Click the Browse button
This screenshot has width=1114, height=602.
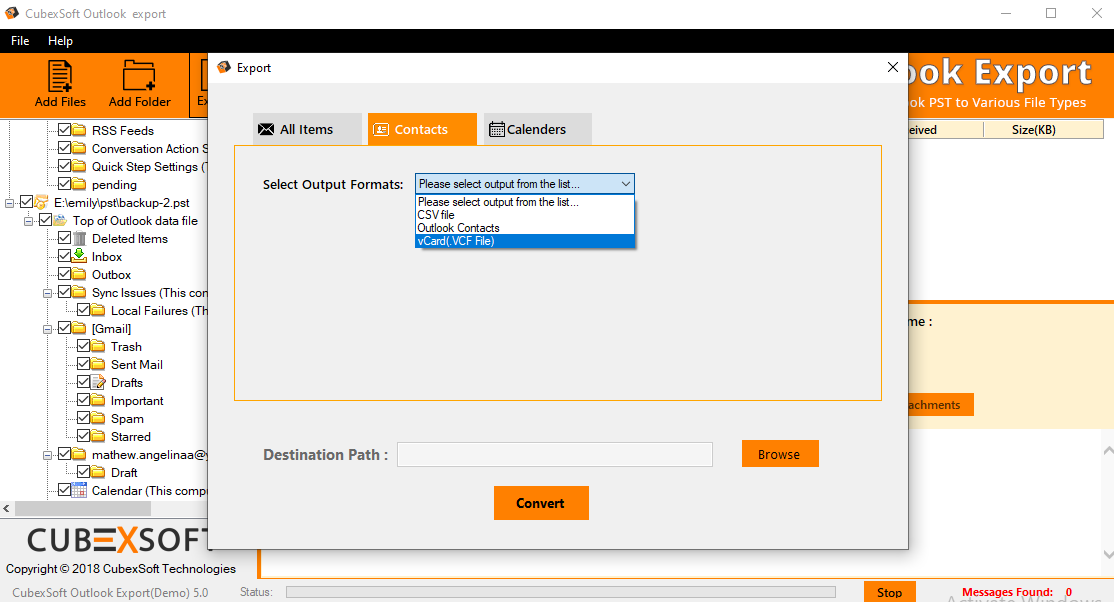[x=779, y=454]
